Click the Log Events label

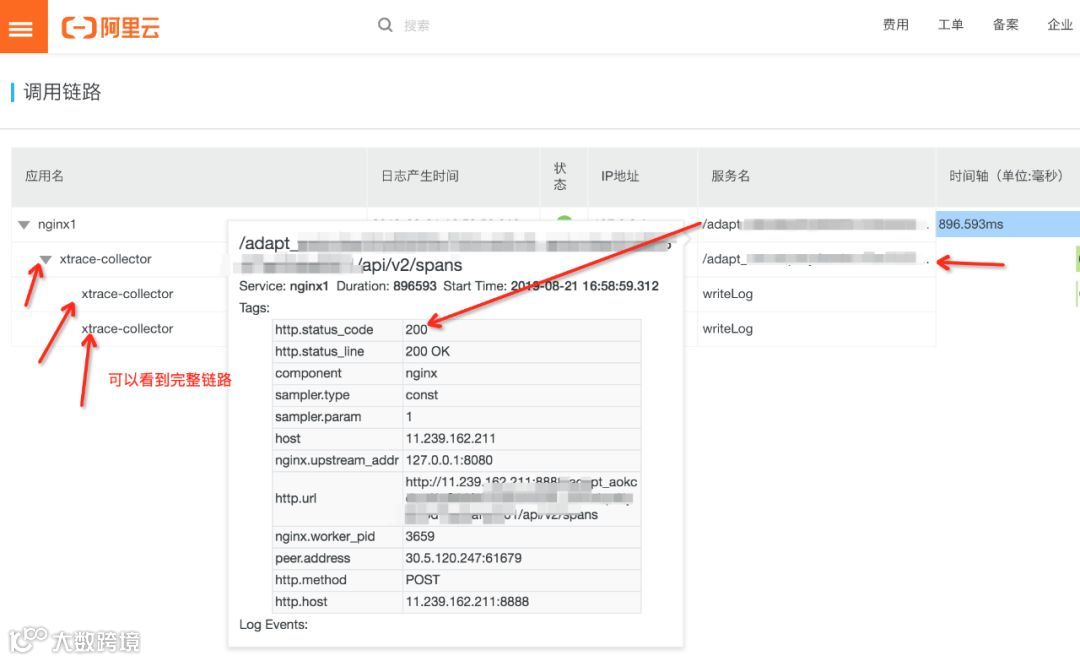coord(273,625)
